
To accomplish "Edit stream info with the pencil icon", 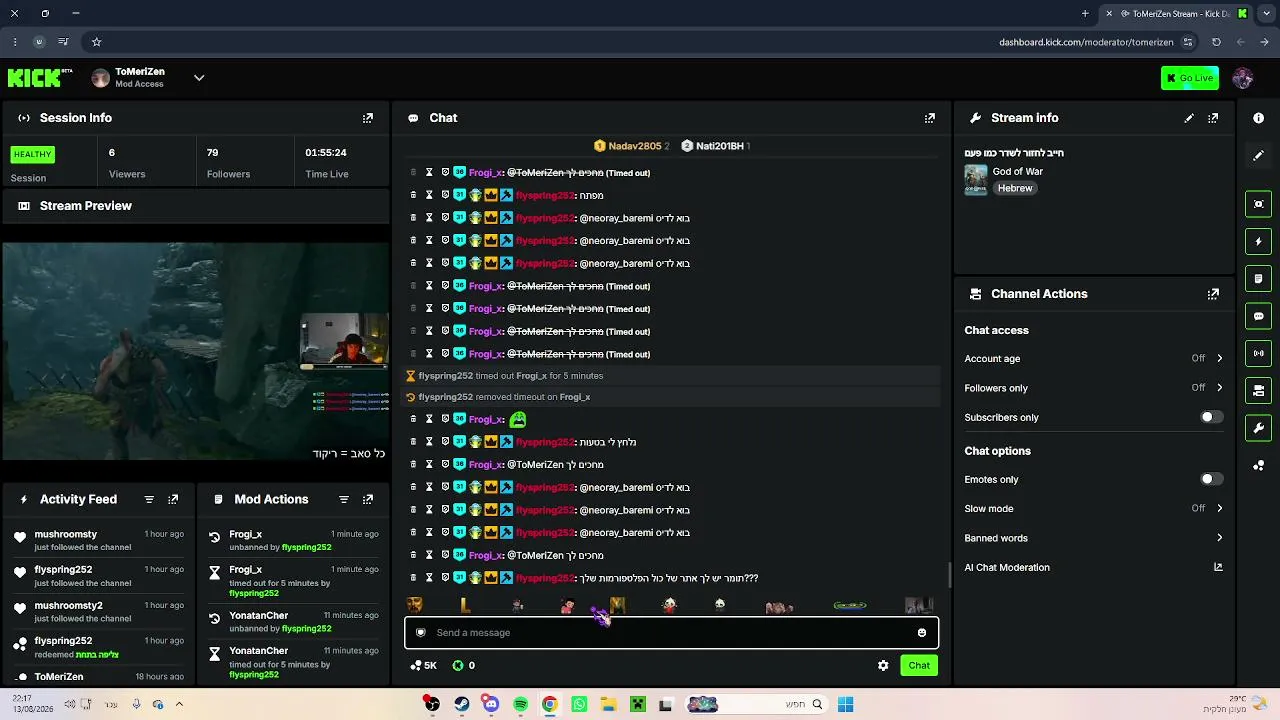I will point(1189,118).
